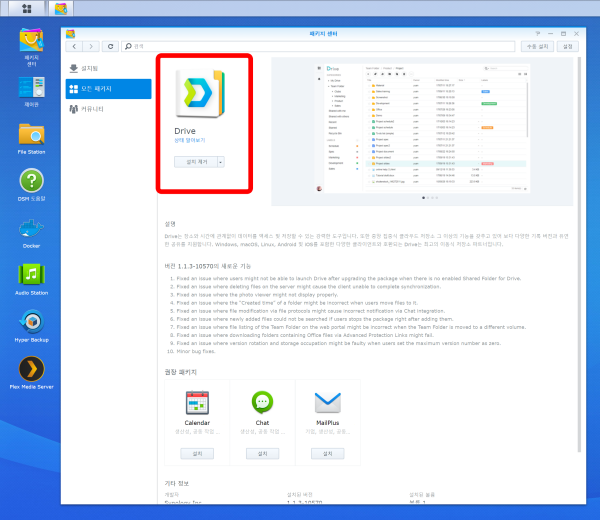Click the Drive package icon
This screenshot has width=600, height=520.
200,93
